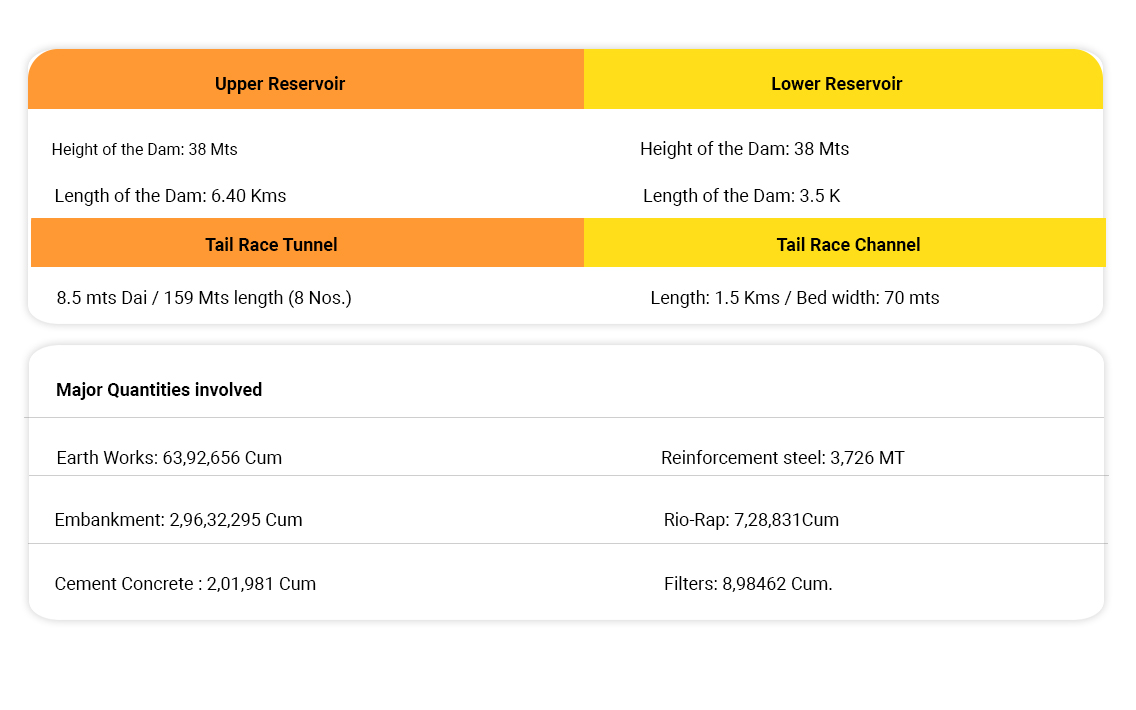The width and height of the screenshot is (1136, 710).
Task: Select the Cement Concrete quantity row
Action: pyautogui.click(x=185, y=584)
